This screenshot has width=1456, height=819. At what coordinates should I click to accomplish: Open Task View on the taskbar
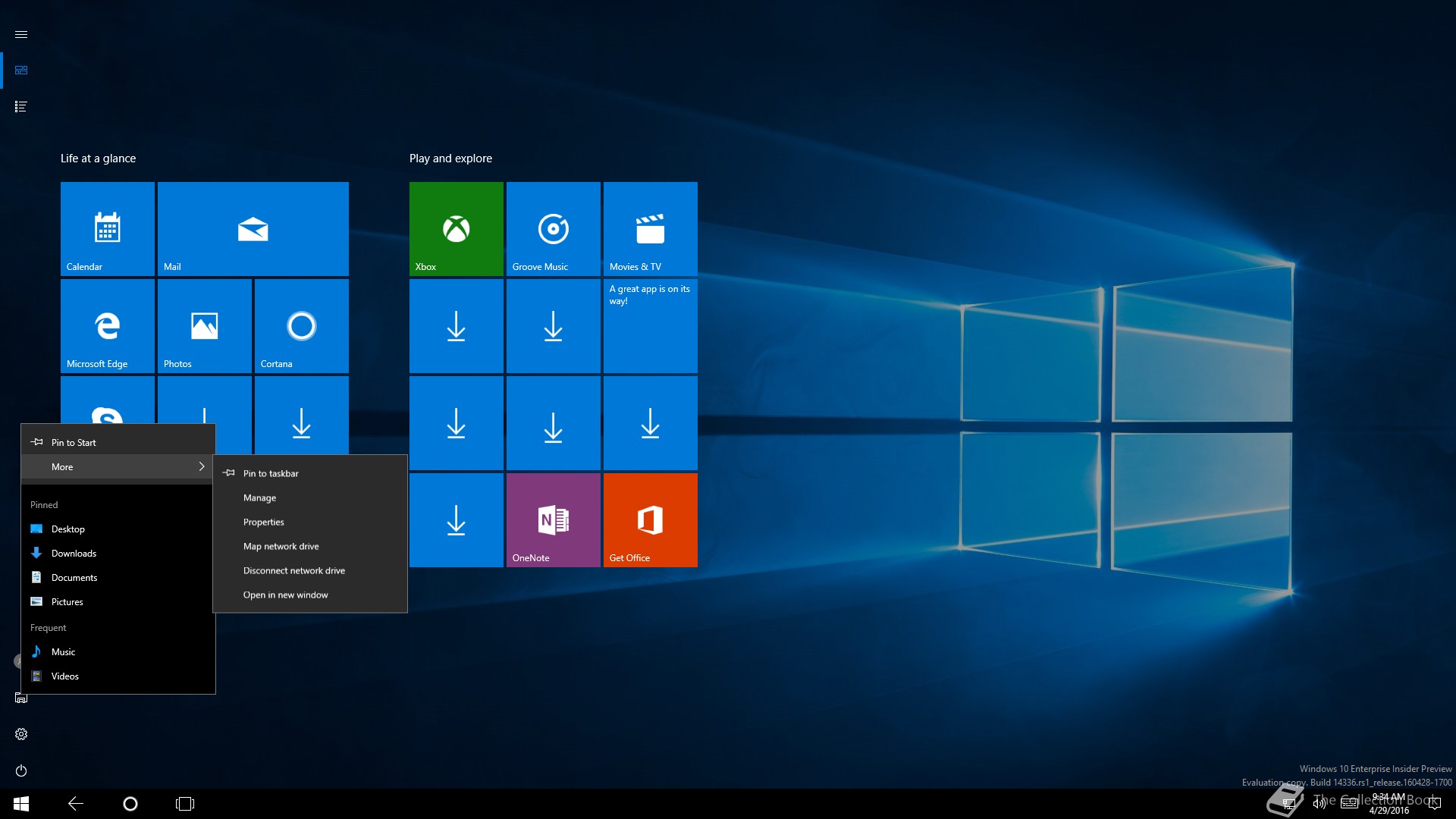[185, 804]
